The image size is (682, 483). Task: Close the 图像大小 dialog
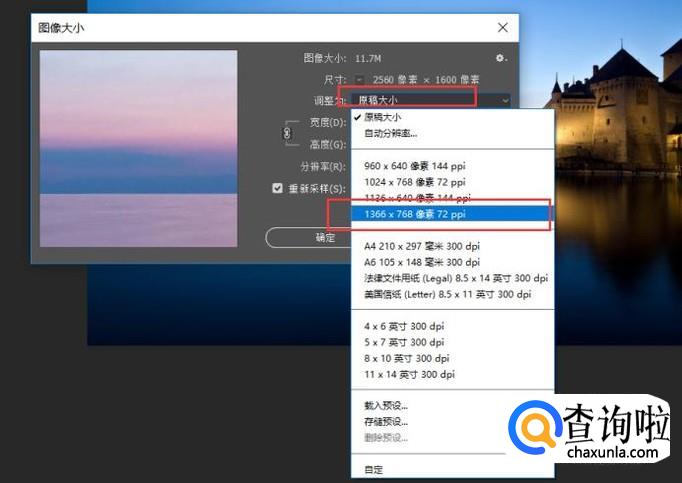click(502, 27)
